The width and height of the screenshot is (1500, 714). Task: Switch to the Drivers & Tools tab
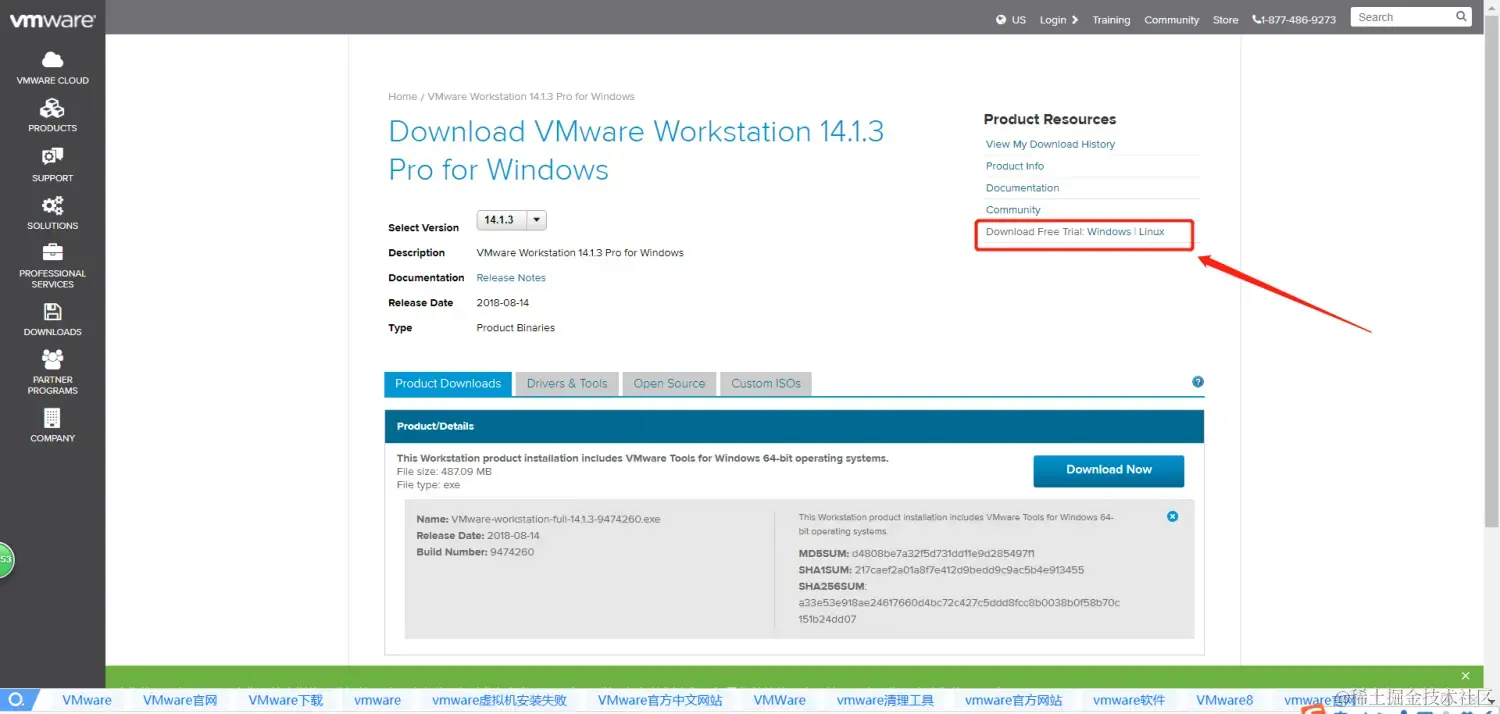(x=567, y=384)
